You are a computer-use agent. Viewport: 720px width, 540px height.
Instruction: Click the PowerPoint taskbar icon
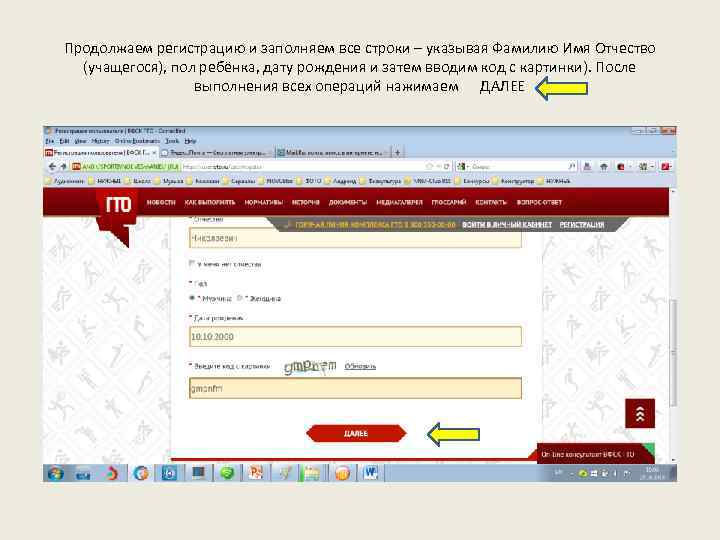point(255,473)
